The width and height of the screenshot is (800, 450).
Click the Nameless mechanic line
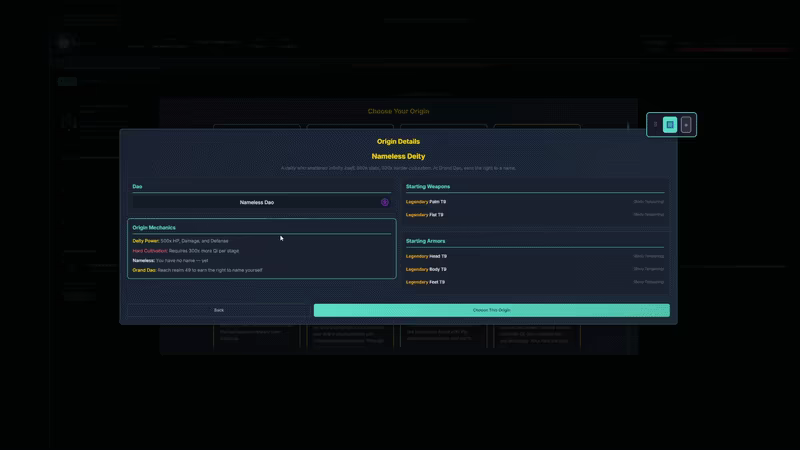coord(170,261)
